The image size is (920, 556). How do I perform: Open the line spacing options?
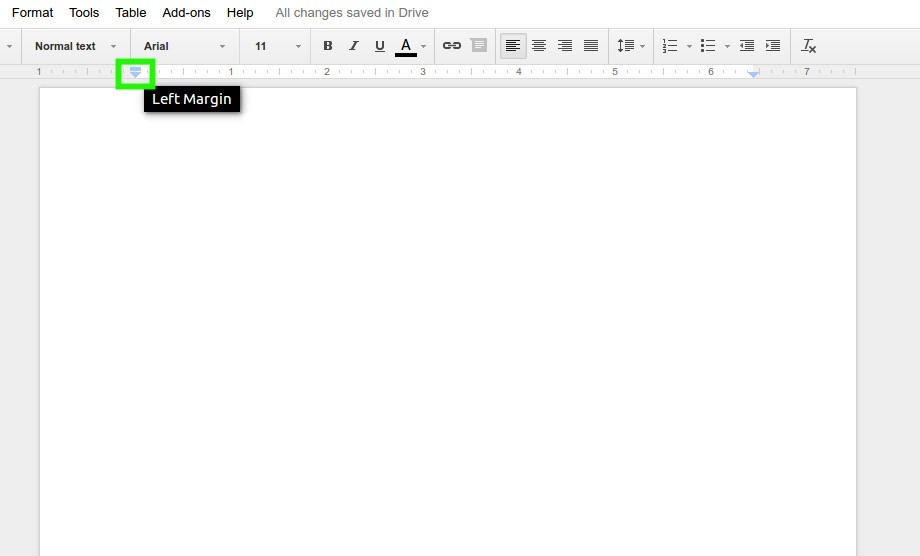631,46
